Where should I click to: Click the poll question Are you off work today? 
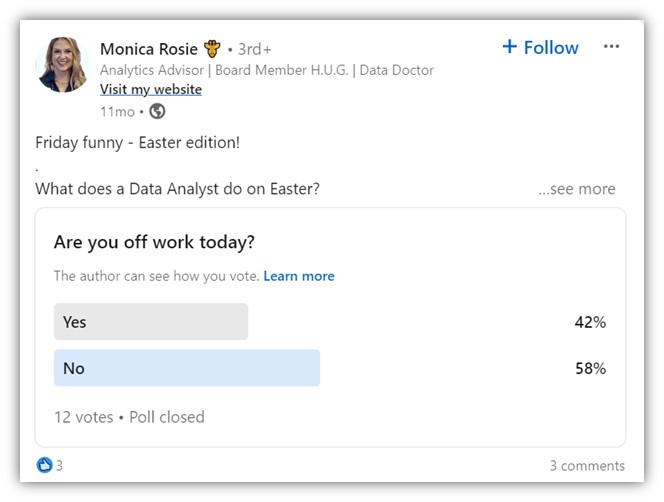tap(154, 242)
